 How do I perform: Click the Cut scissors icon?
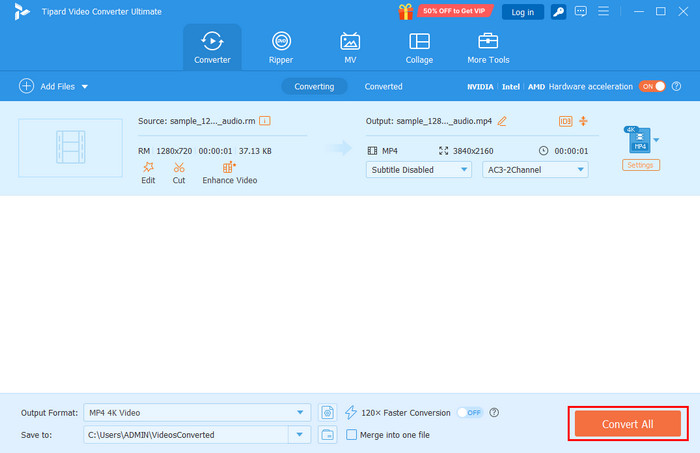[x=178, y=167]
